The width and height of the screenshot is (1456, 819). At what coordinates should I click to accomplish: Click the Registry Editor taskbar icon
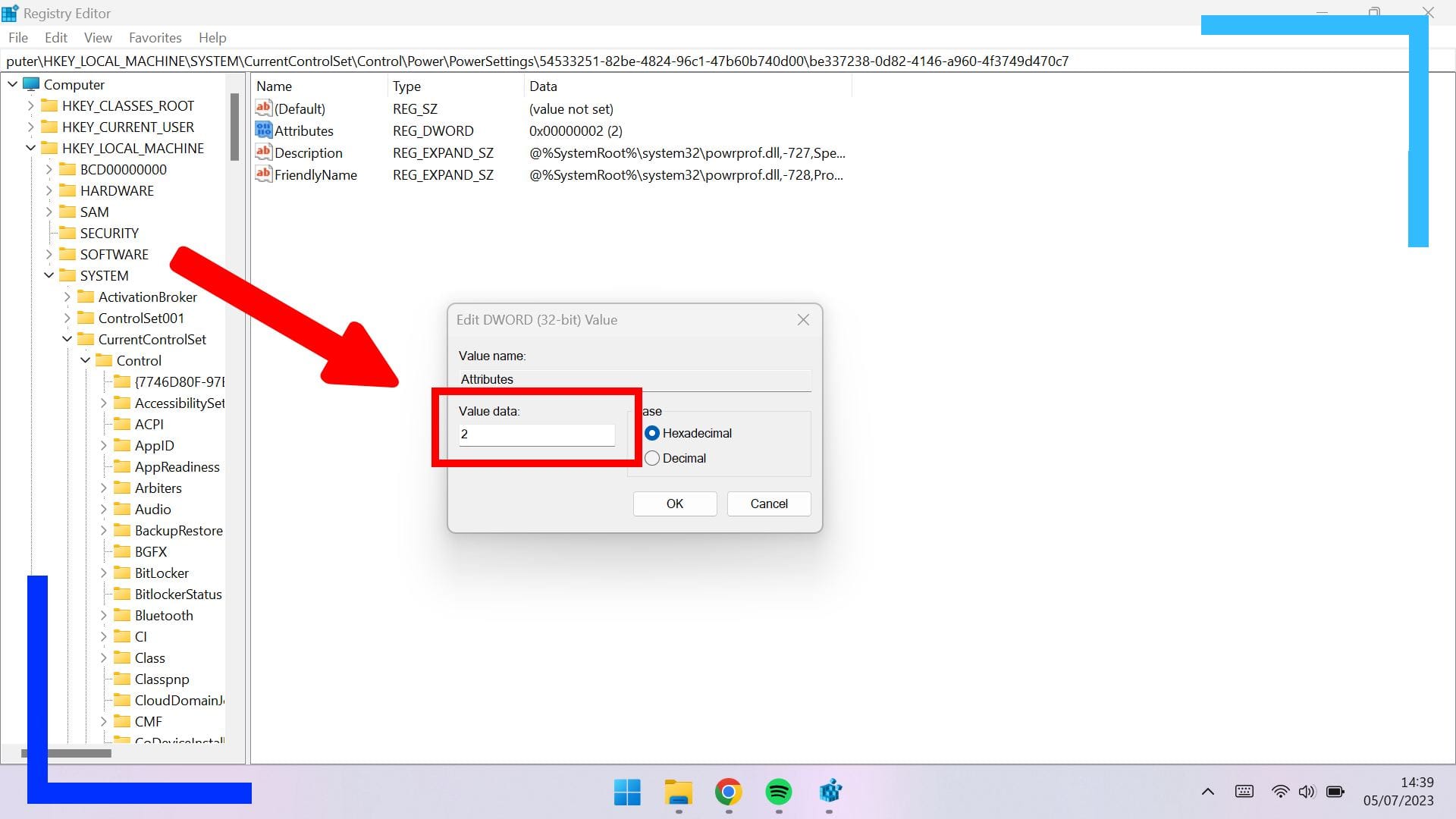coord(830,792)
